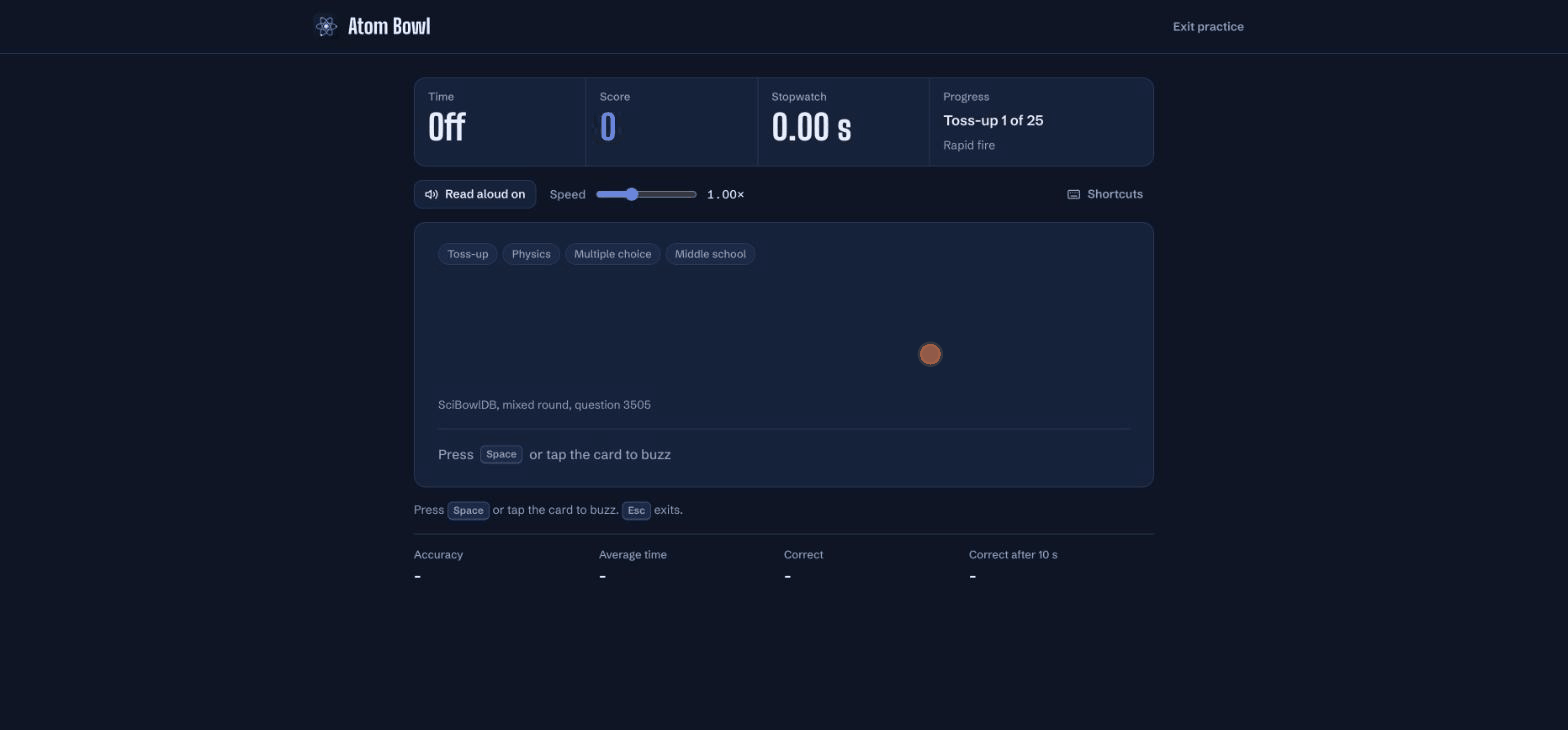Click the Accuracy stat label
The image size is (1568, 730).
(438, 554)
